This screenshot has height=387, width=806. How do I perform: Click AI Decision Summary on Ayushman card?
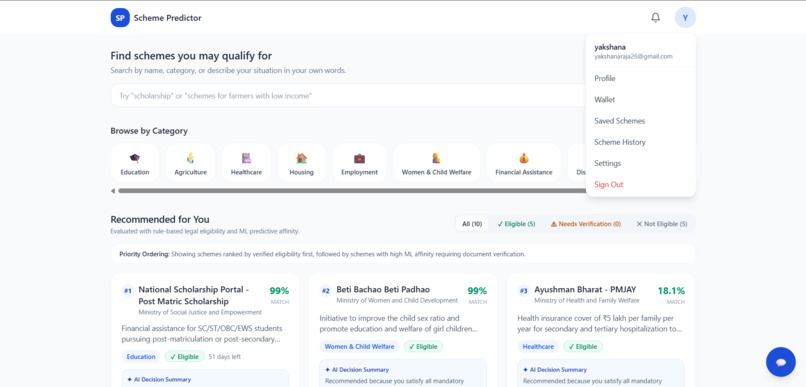(555, 370)
